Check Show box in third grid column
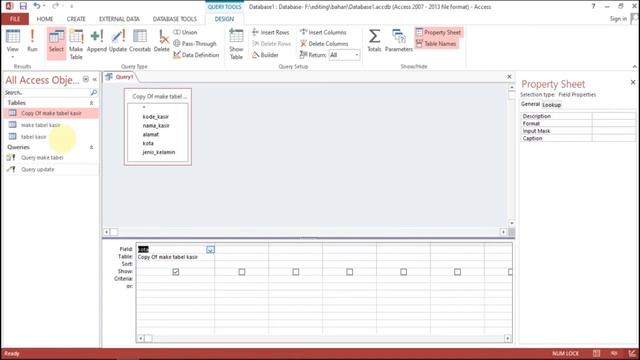 pyautogui.click(x=296, y=272)
